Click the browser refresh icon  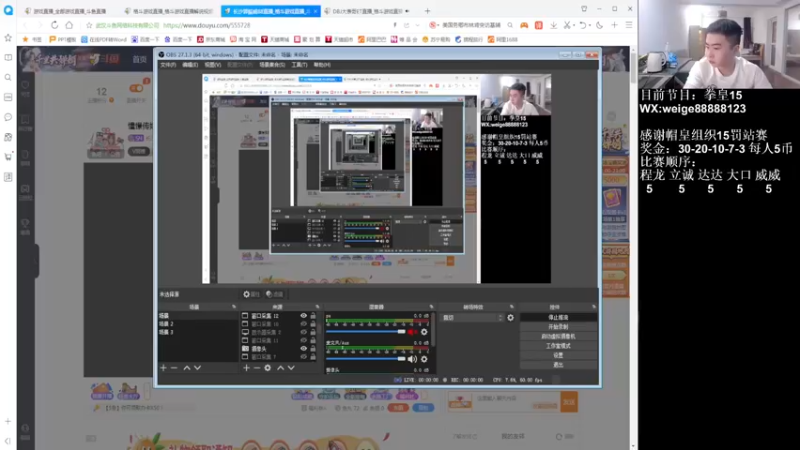tap(54, 25)
